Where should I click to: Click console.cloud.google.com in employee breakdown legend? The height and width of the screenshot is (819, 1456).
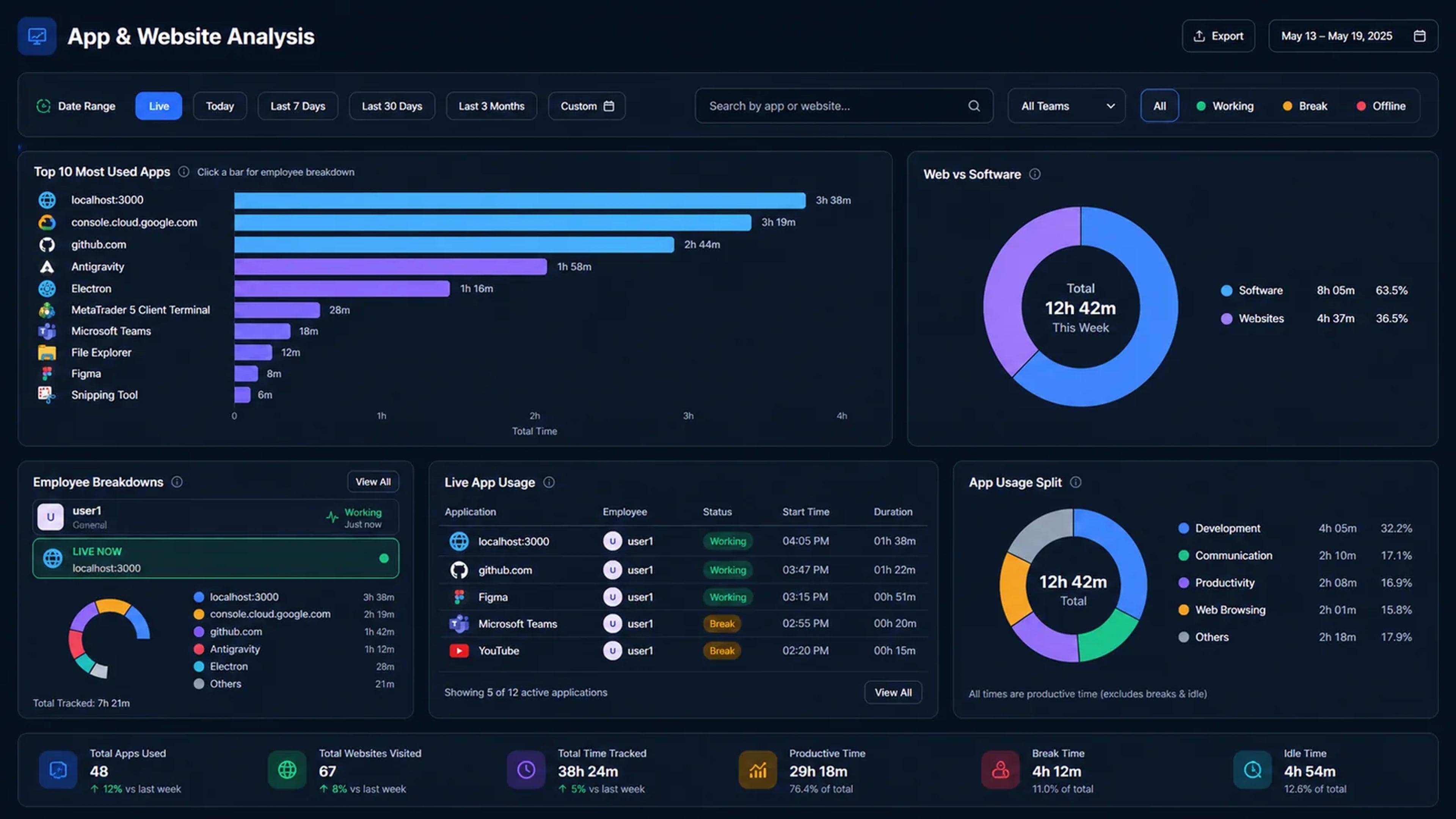pyautogui.click(x=270, y=614)
